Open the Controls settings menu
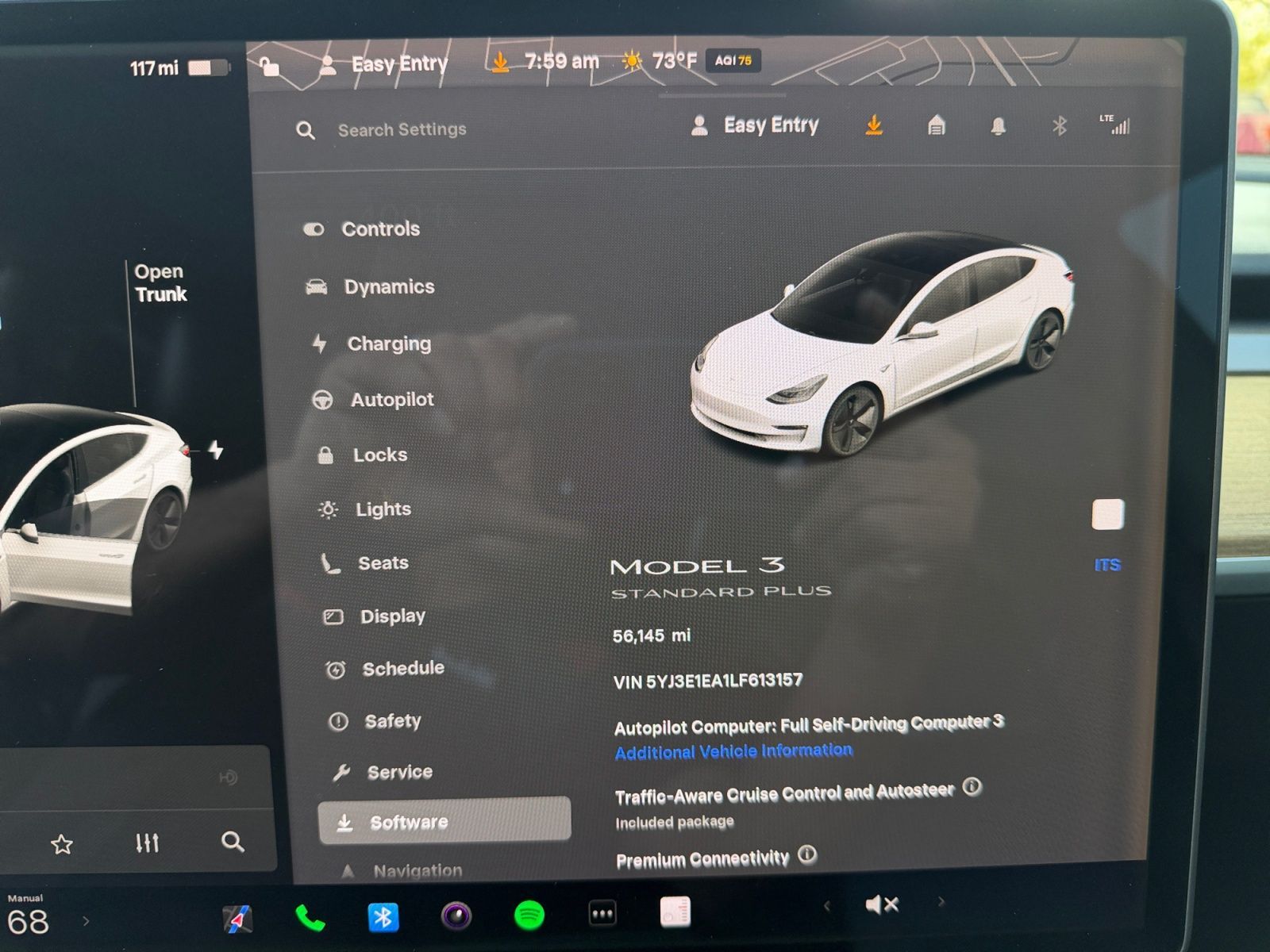This screenshot has width=1270, height=952. click(362, 229)
